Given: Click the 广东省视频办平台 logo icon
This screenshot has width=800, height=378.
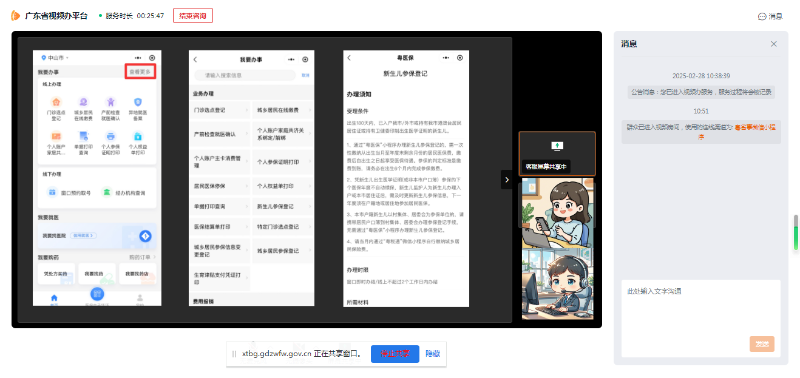Looking at the screenshot, I should (16, 16).
